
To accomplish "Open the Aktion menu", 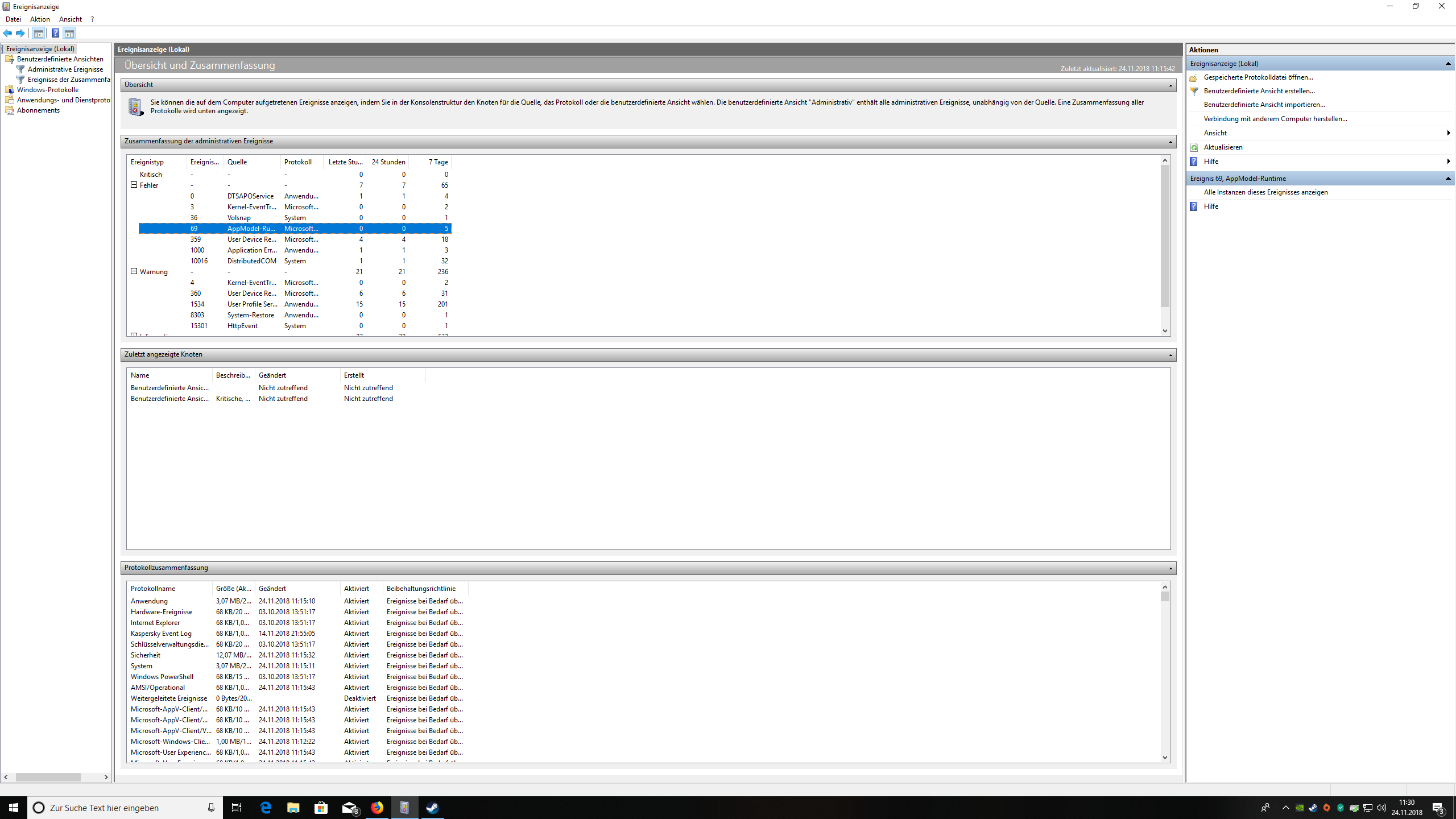I will [x=39, y=19].
